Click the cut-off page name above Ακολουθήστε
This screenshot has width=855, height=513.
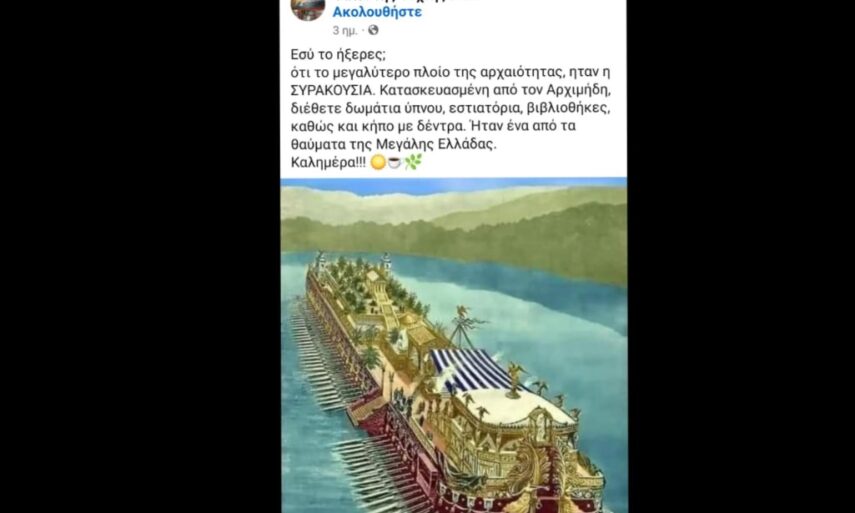click(404, 2)
